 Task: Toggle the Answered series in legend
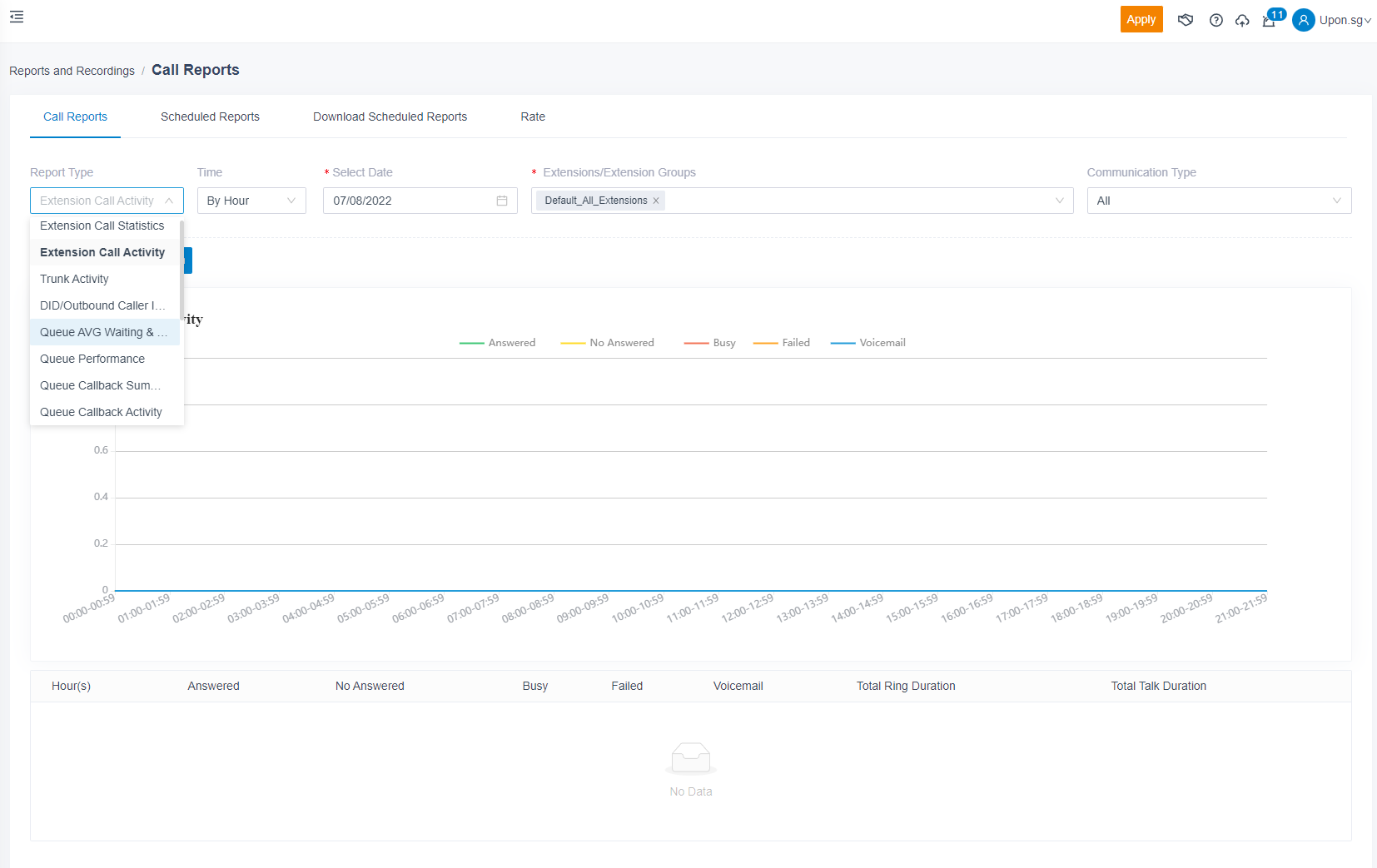tap(498, 343)
